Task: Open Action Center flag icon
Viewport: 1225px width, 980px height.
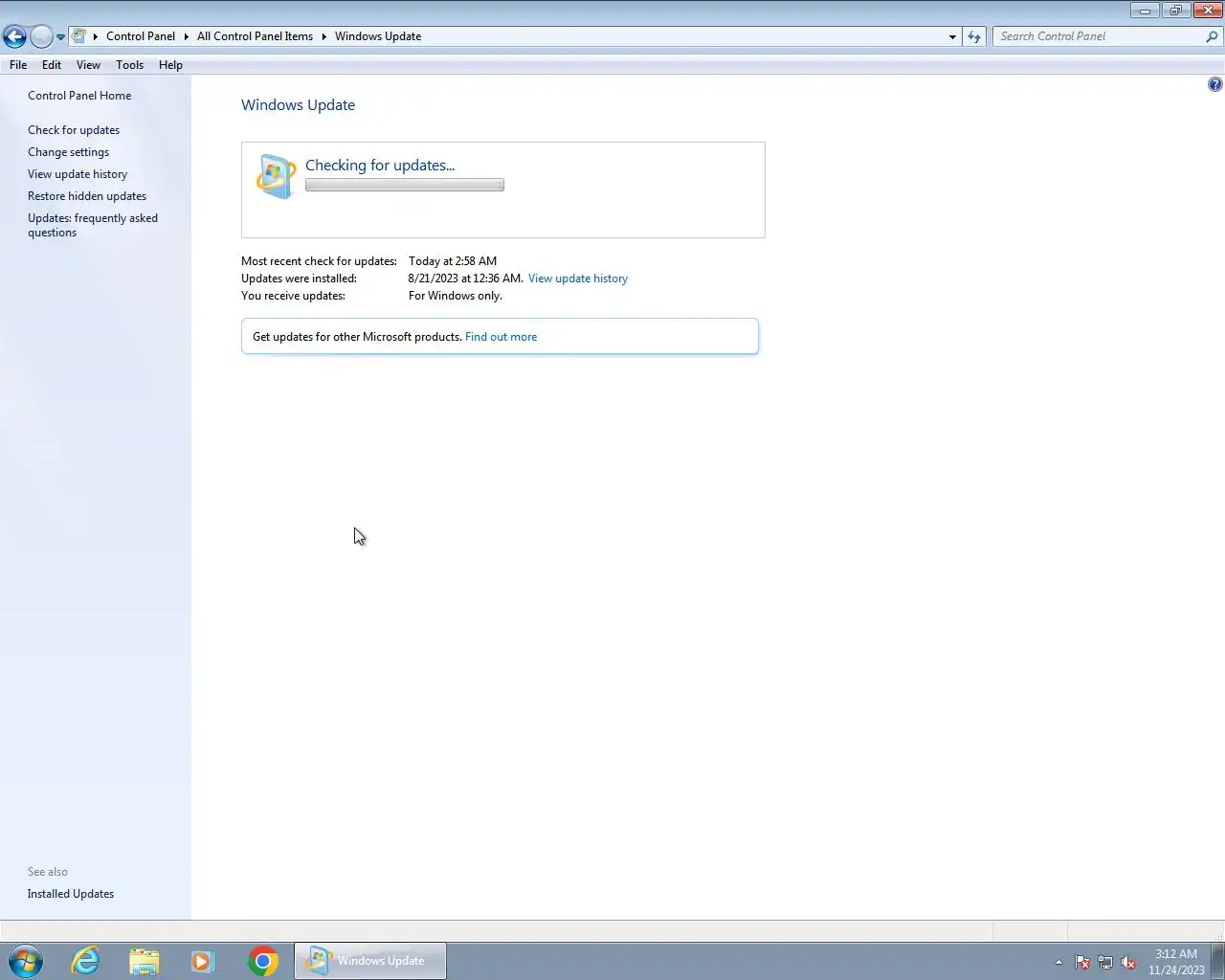Action: (x=1082, y=962)
